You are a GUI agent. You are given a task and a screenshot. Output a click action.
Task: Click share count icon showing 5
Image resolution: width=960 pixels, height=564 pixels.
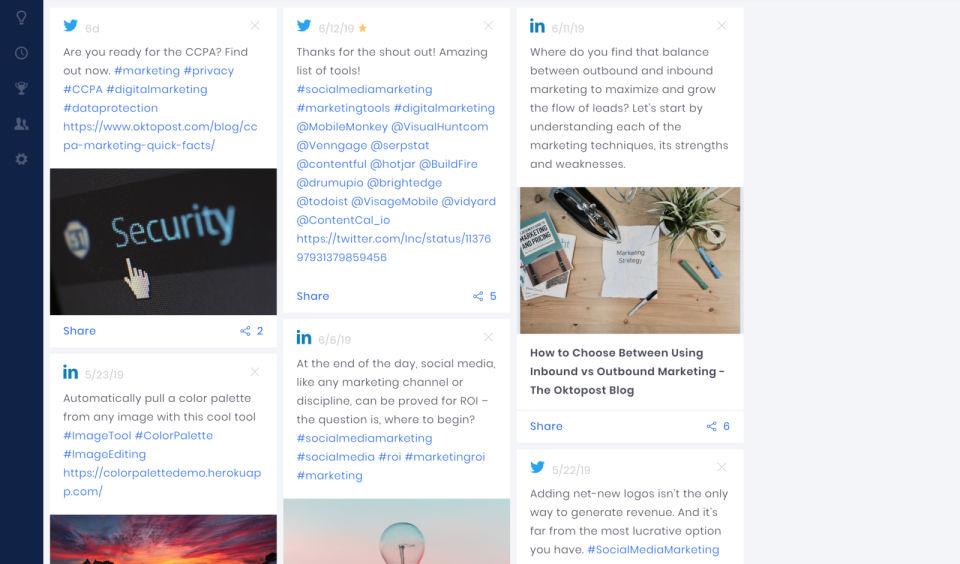(x=478, y=296)
